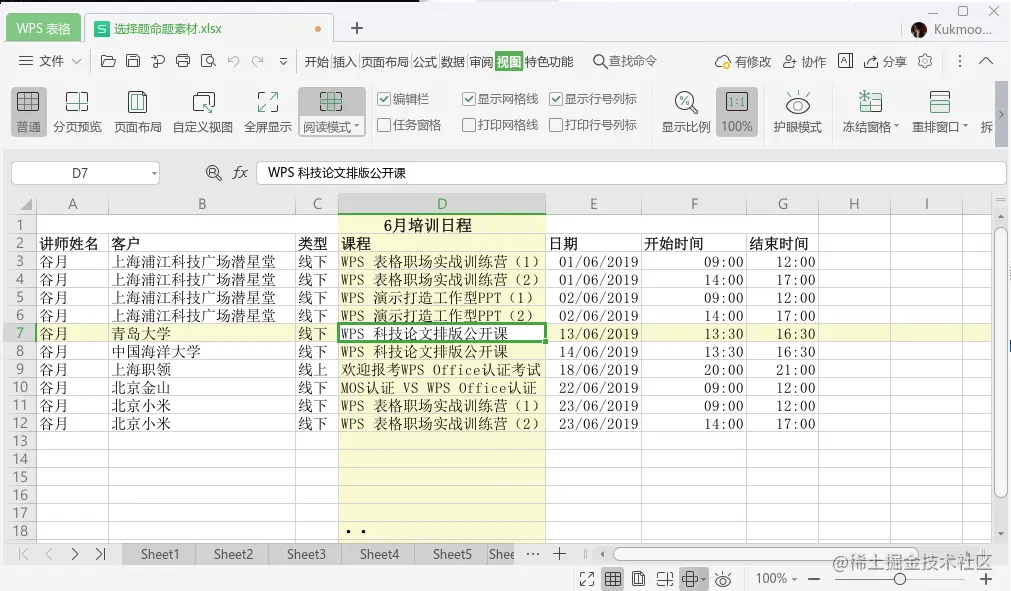Open status bar reading mode dropdown

click(703, 579)
